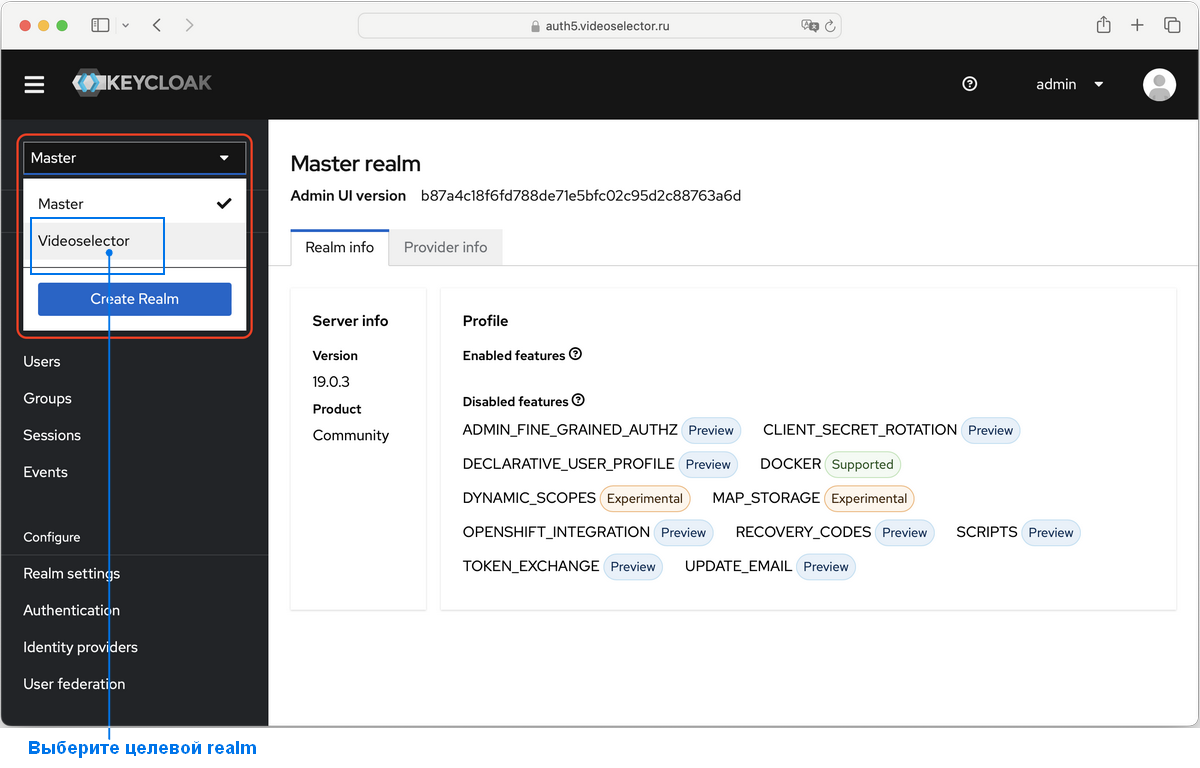This screenshot has width=1200, height=768.
Task: Click DYNAMIC_SCOPES Experimental badge
Action: click(645, 498)
